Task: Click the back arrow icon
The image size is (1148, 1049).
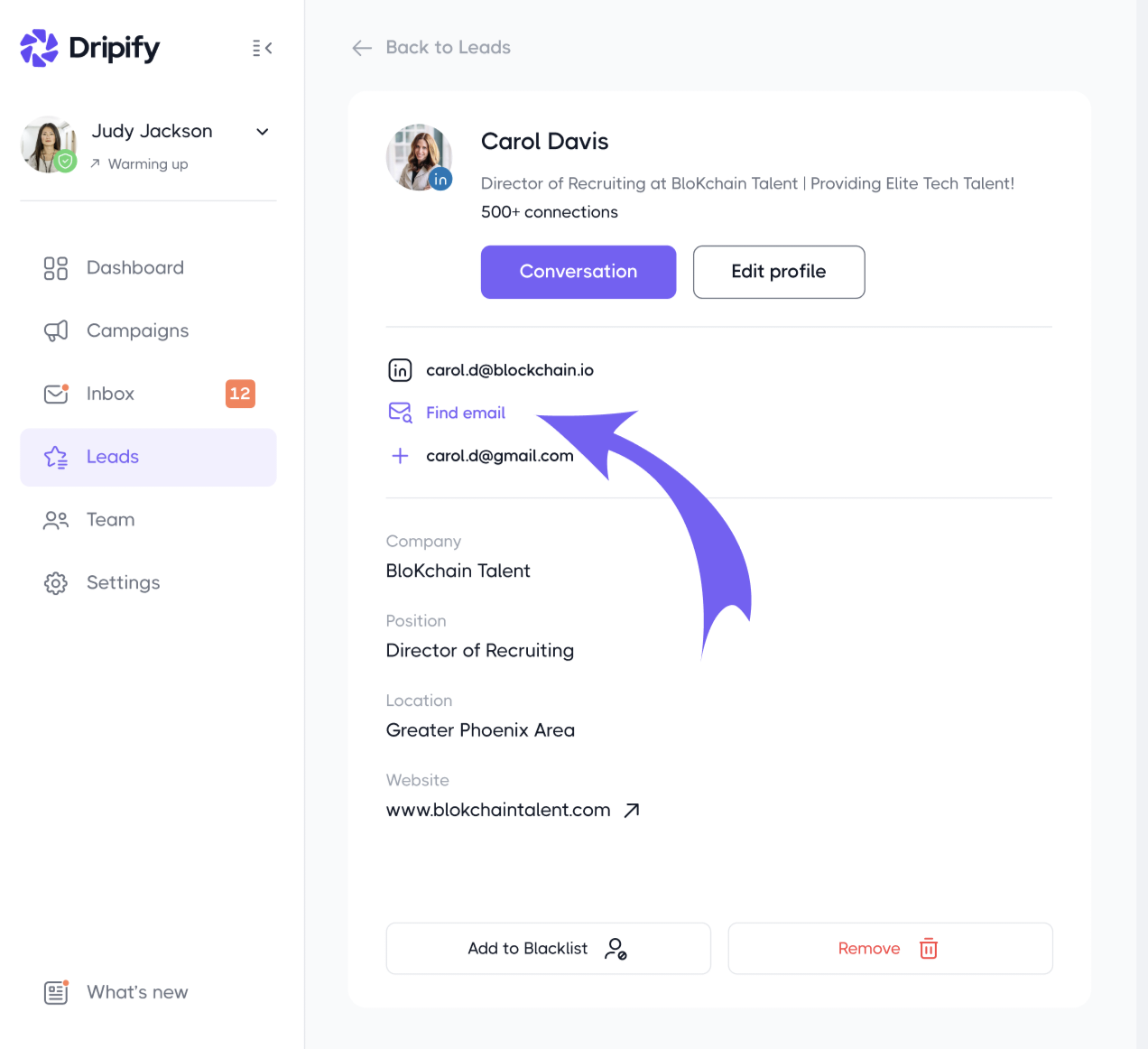Action: click(362, 48)
